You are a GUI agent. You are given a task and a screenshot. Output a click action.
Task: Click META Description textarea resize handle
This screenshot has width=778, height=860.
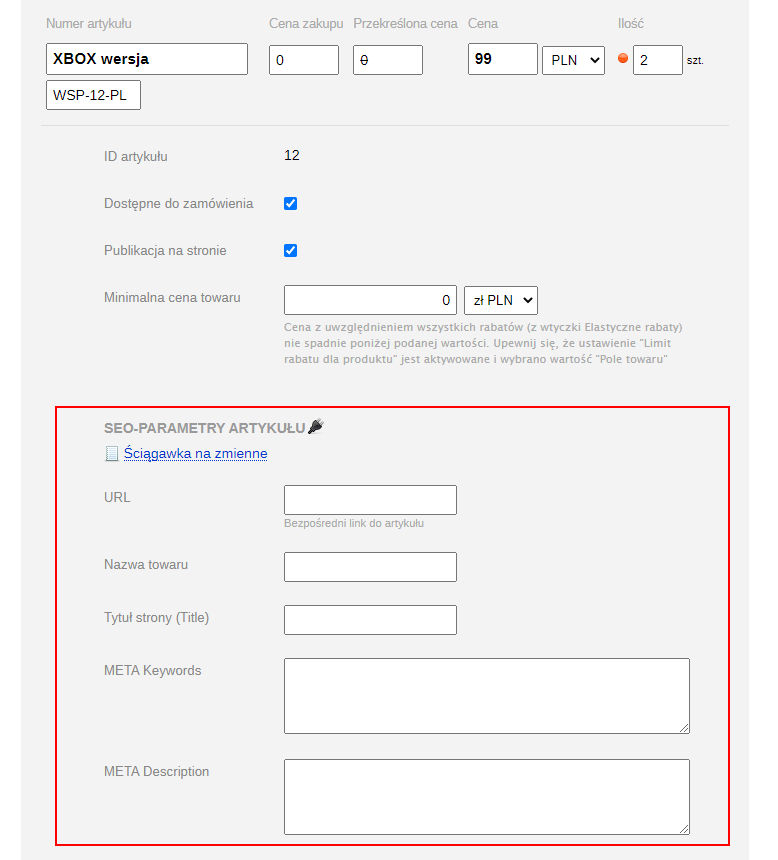tap(683, 828)
